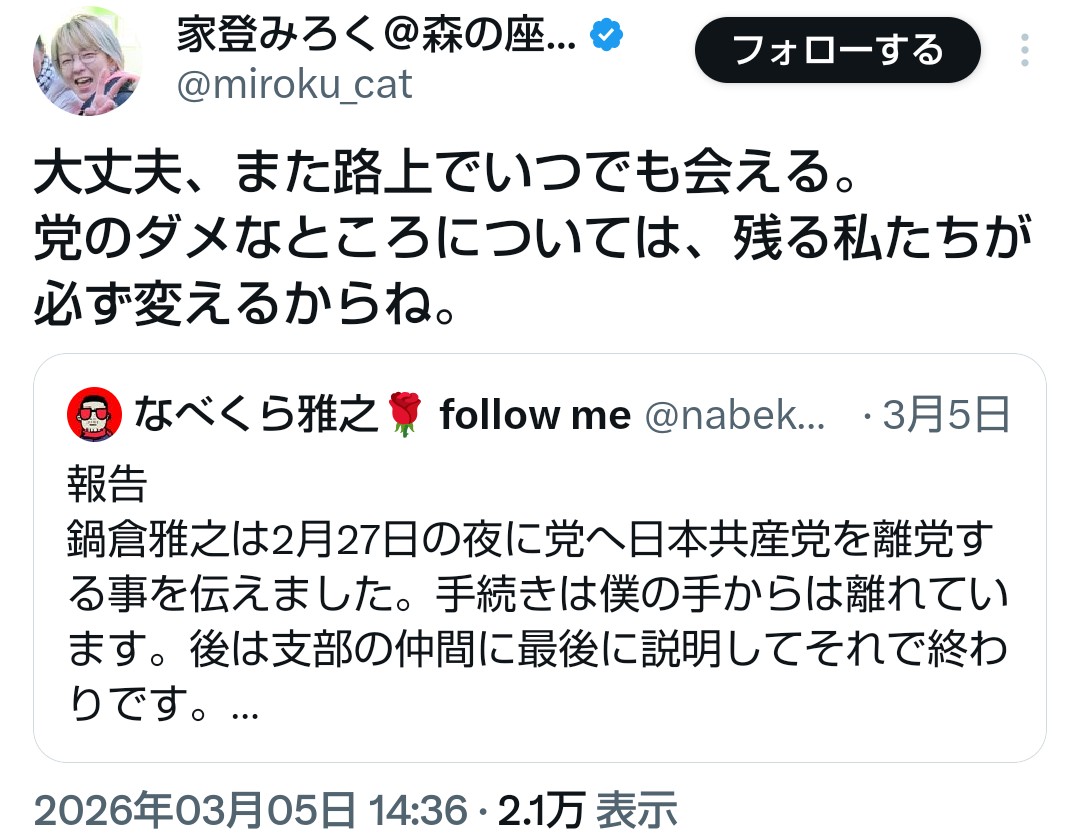Open 家登みろく's profile picture

(x=87, y=62)
